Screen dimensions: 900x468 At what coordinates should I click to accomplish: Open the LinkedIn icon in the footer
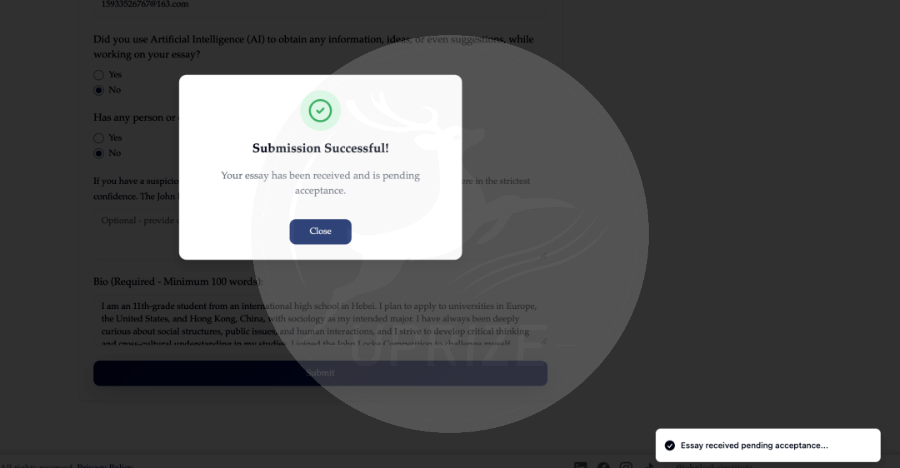580,466
